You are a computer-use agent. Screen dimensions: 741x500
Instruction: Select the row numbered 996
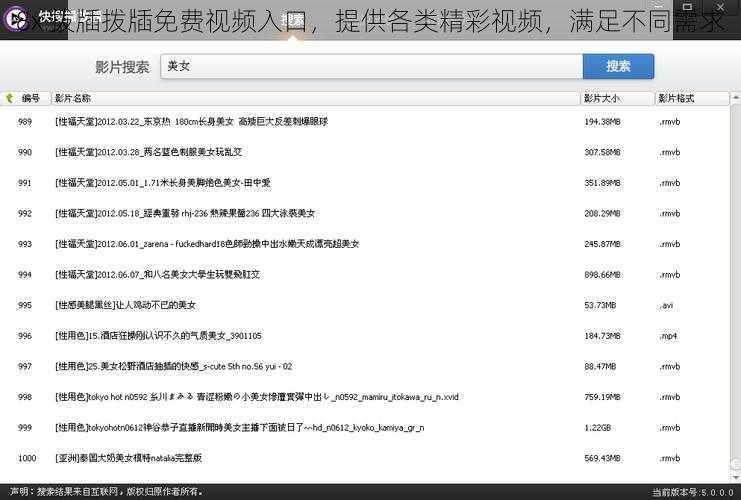pos(364,336)
